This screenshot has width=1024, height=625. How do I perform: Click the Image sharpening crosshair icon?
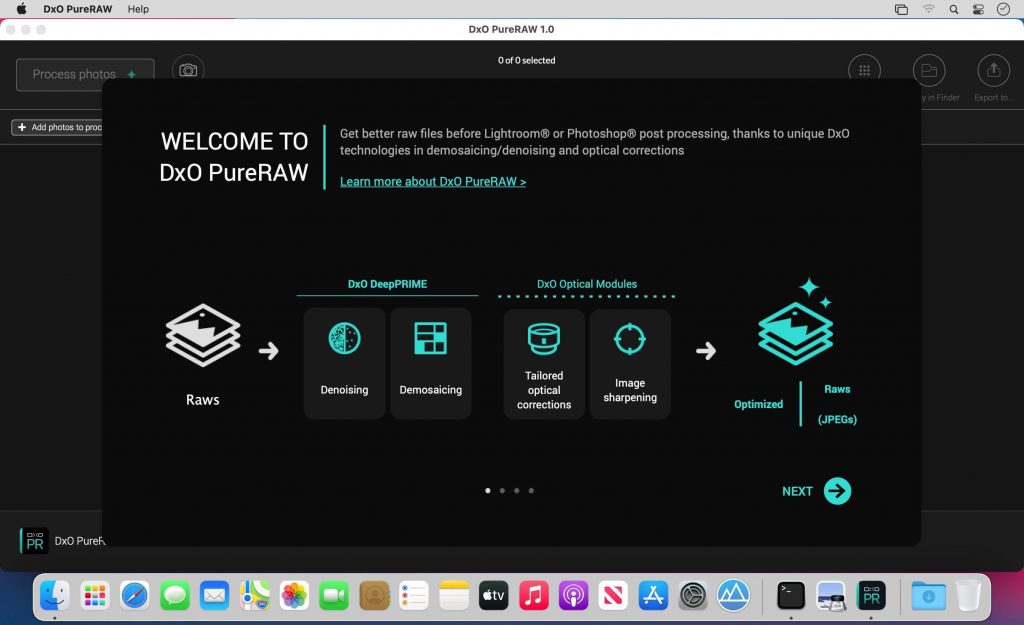coord(630,340)
